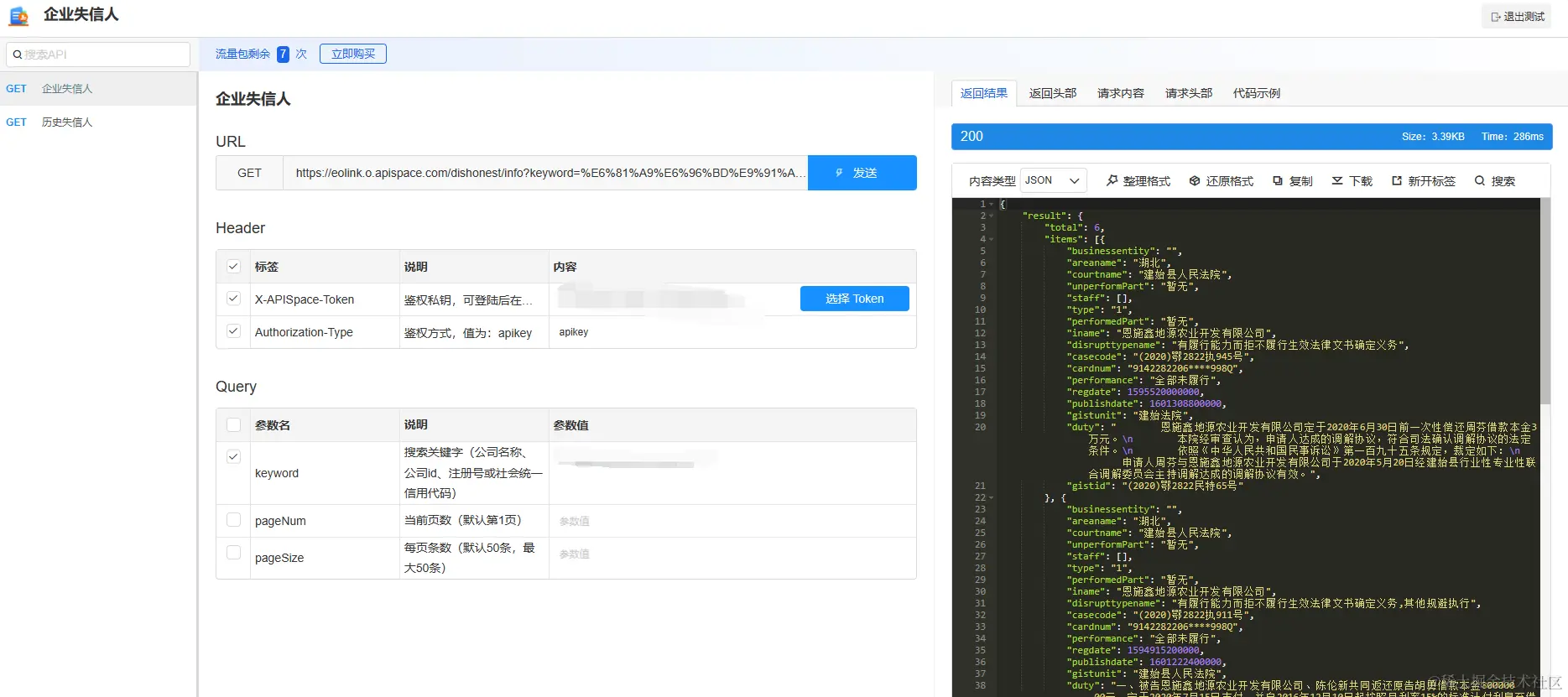Open the JSON content type dropdown

(1053, 180)
